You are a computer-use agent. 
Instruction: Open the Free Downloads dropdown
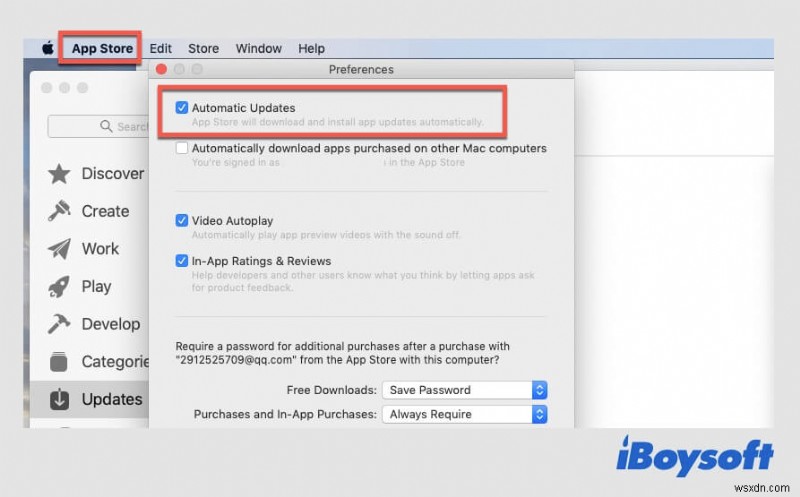(x=465, y=390)
